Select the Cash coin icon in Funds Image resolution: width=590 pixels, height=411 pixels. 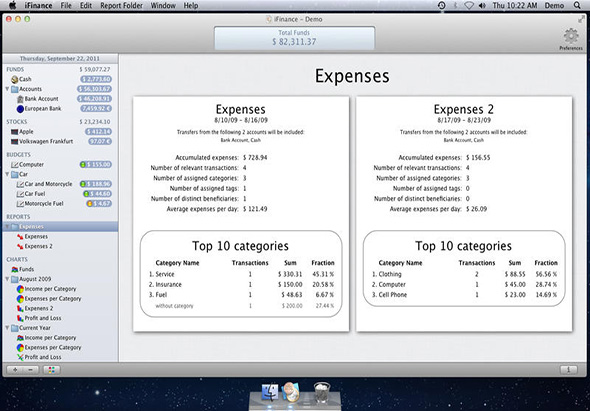[x=15, y=79]
